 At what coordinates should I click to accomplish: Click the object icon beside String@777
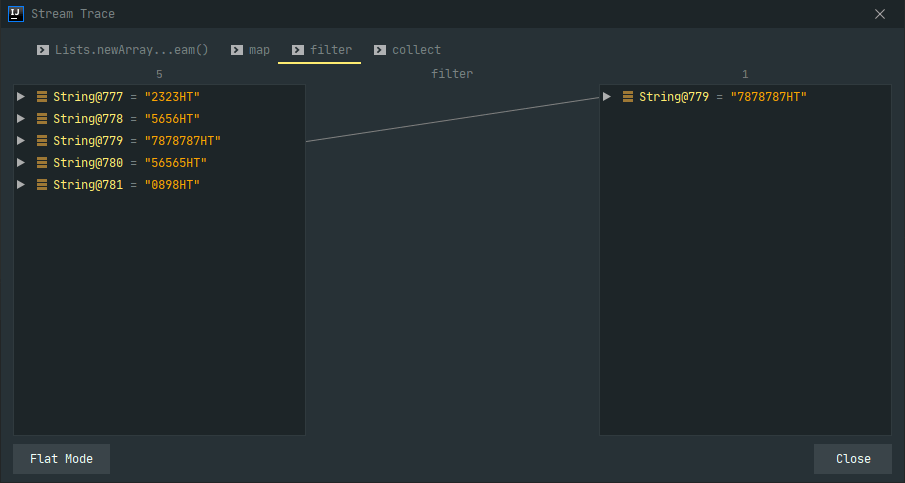coord(42,97)
